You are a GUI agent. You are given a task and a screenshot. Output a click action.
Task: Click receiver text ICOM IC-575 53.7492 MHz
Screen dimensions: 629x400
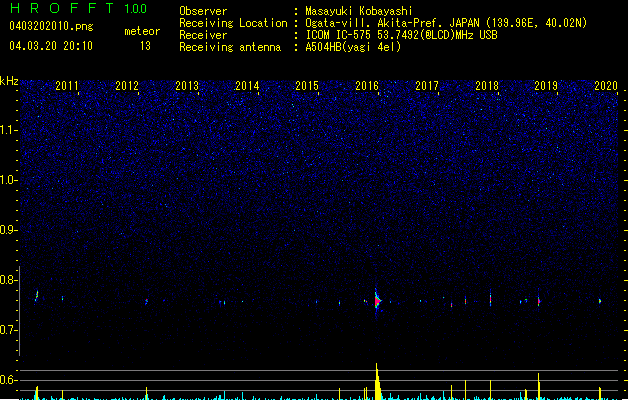tap(402, 35)
